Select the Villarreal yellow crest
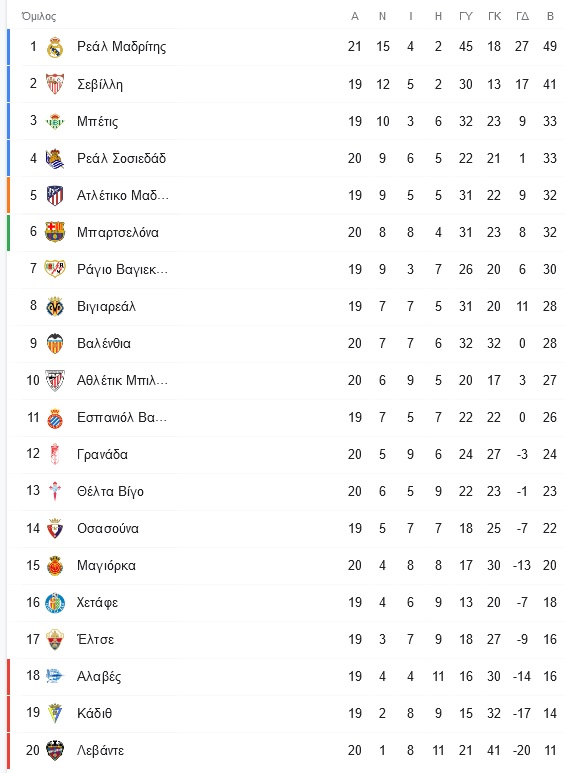 [x=55, y=306]
